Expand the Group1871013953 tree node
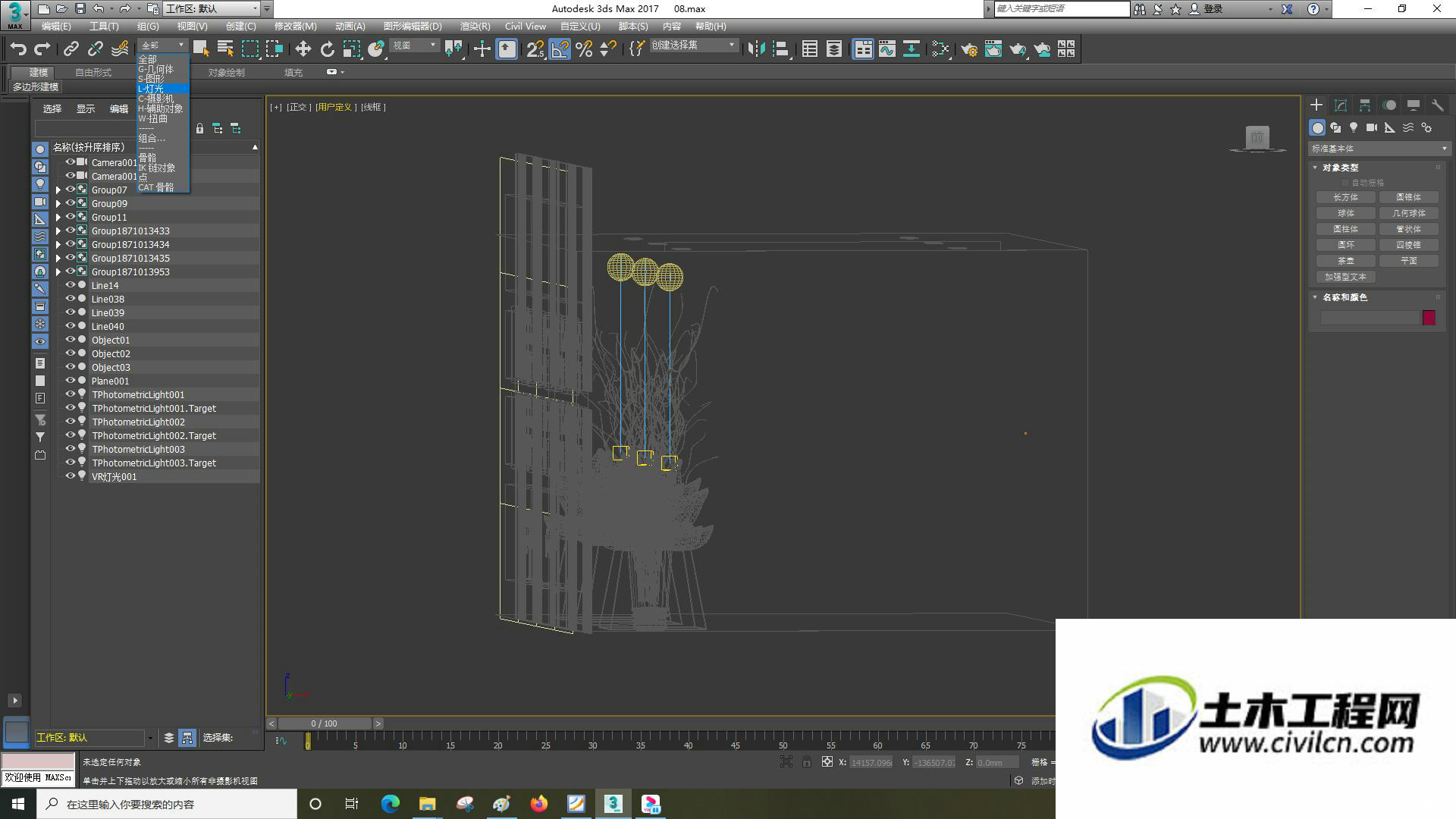This screenshot has width=1456, height=819. (x=58, y=271)
